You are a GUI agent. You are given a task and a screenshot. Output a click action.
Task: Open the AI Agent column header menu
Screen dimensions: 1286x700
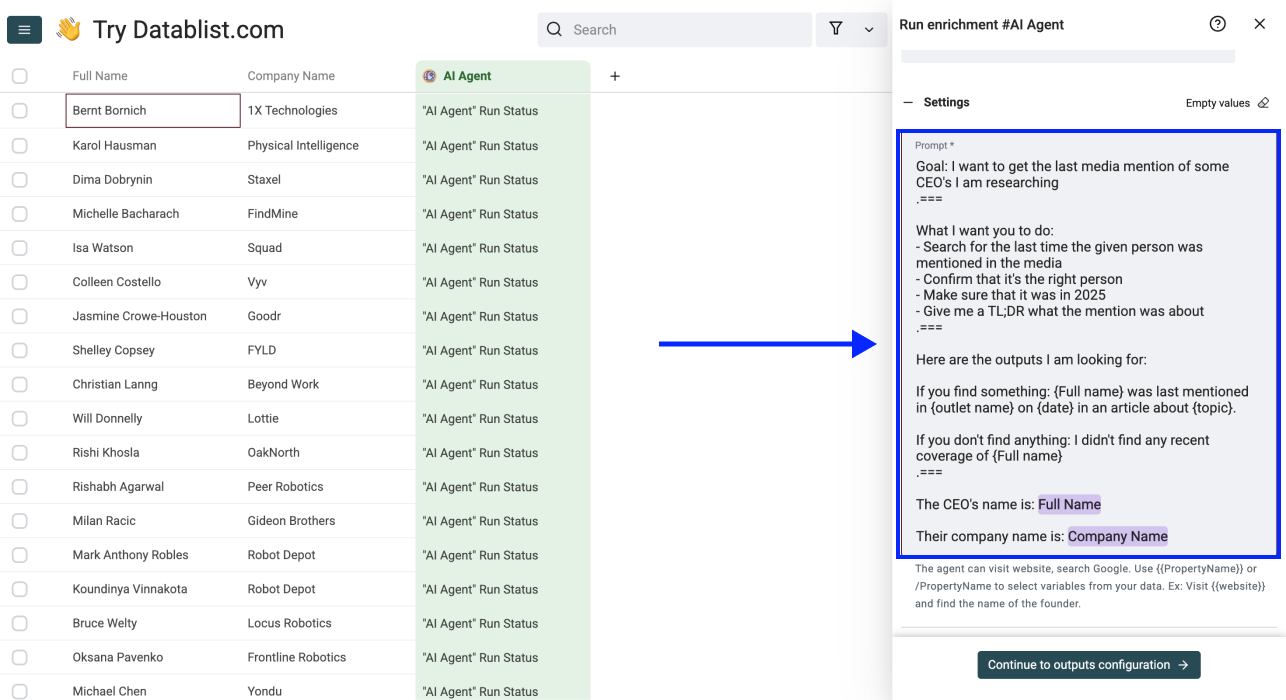(x=503, y=76)
